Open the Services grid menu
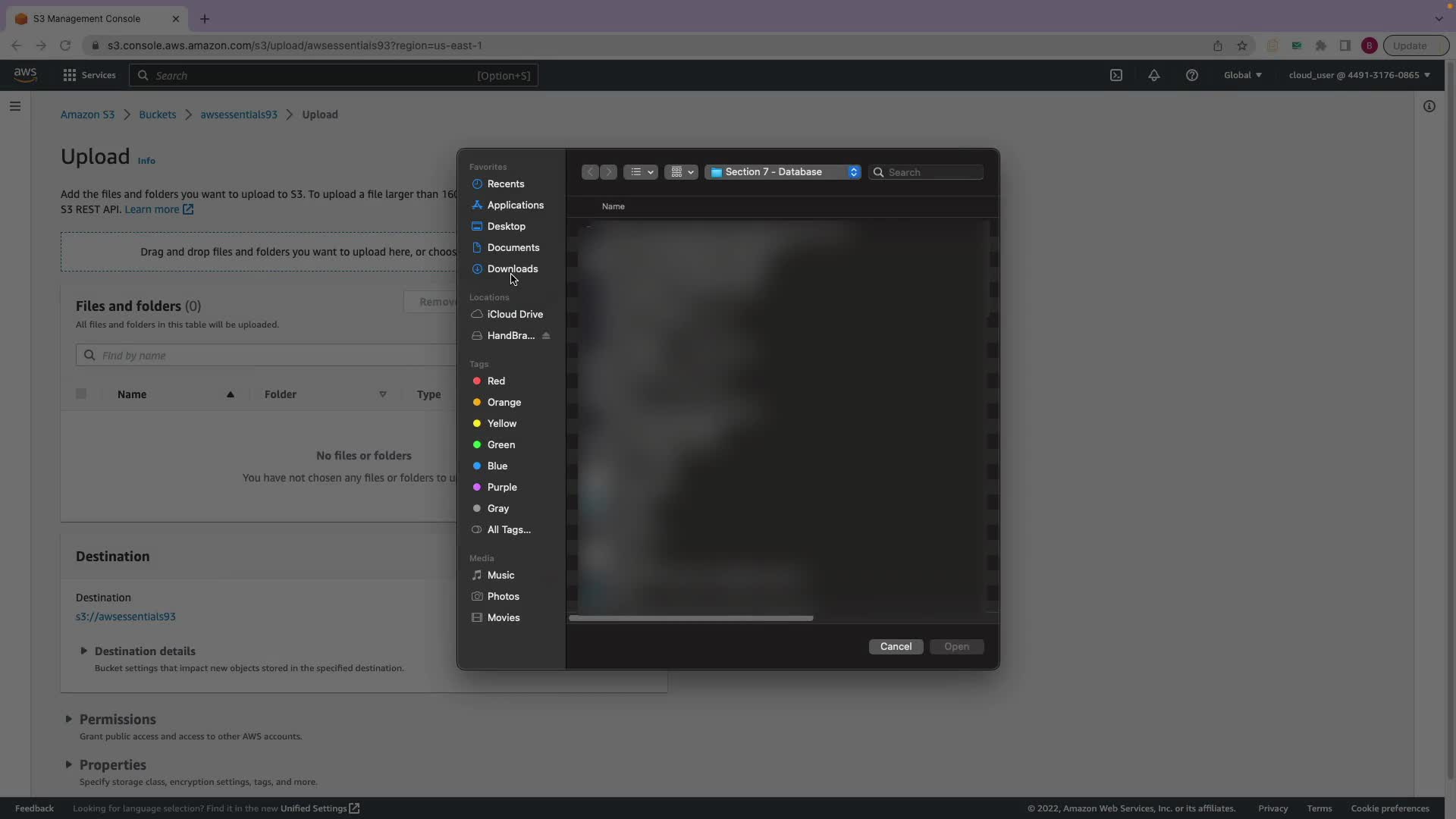Screen dimensions: 1456x819 click(89, 75)
